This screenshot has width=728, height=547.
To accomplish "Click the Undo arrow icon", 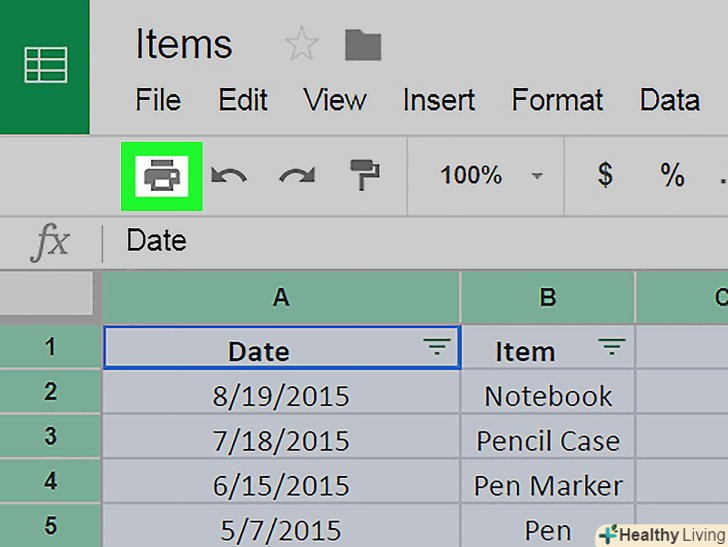I will (229, 177).
